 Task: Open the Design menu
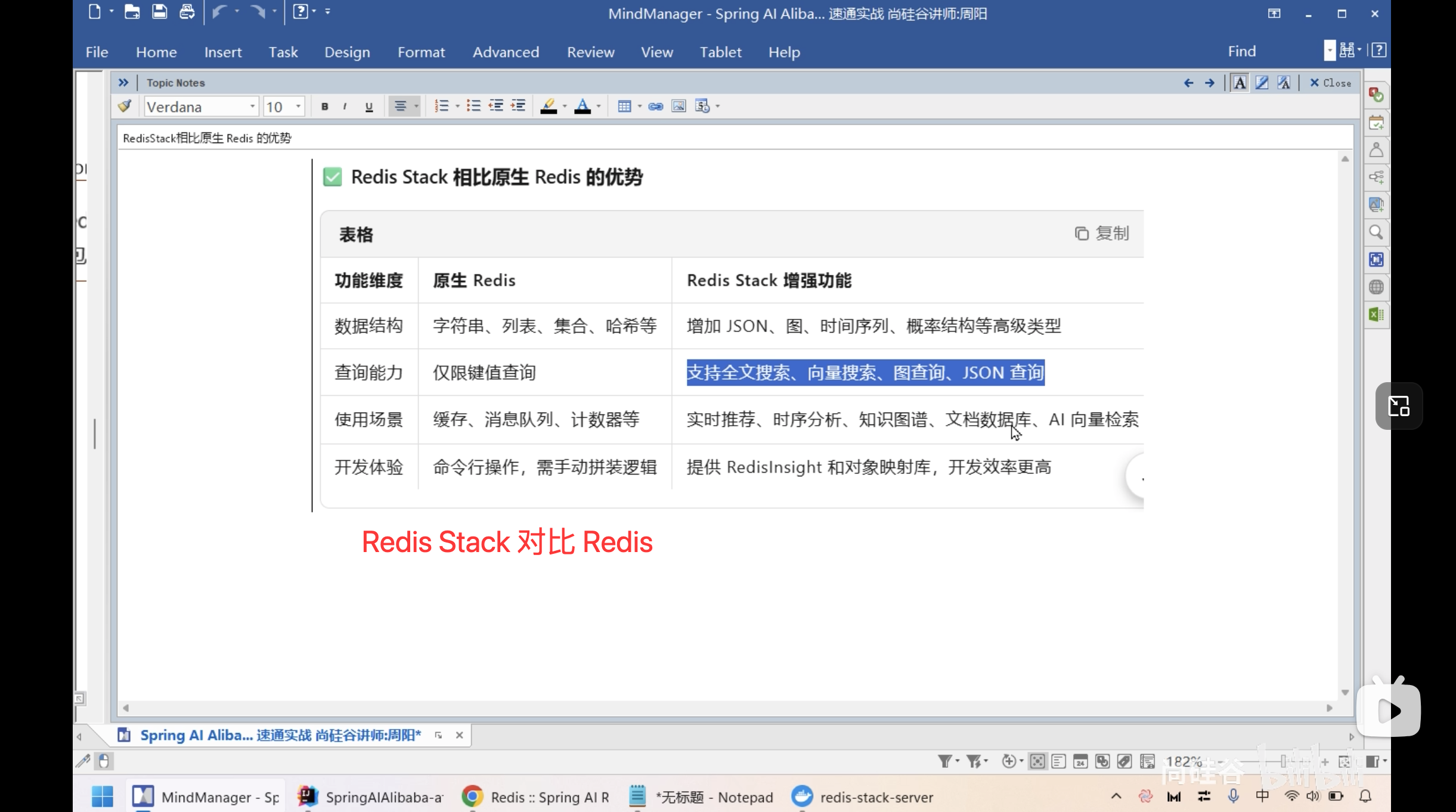click(x=347, y=52)
